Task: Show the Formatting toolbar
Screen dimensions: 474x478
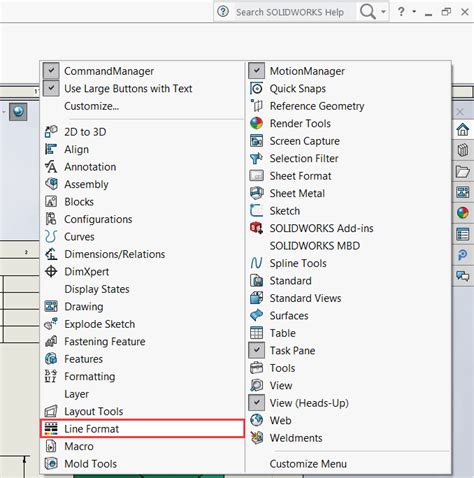Action: [x=142, y=376]
